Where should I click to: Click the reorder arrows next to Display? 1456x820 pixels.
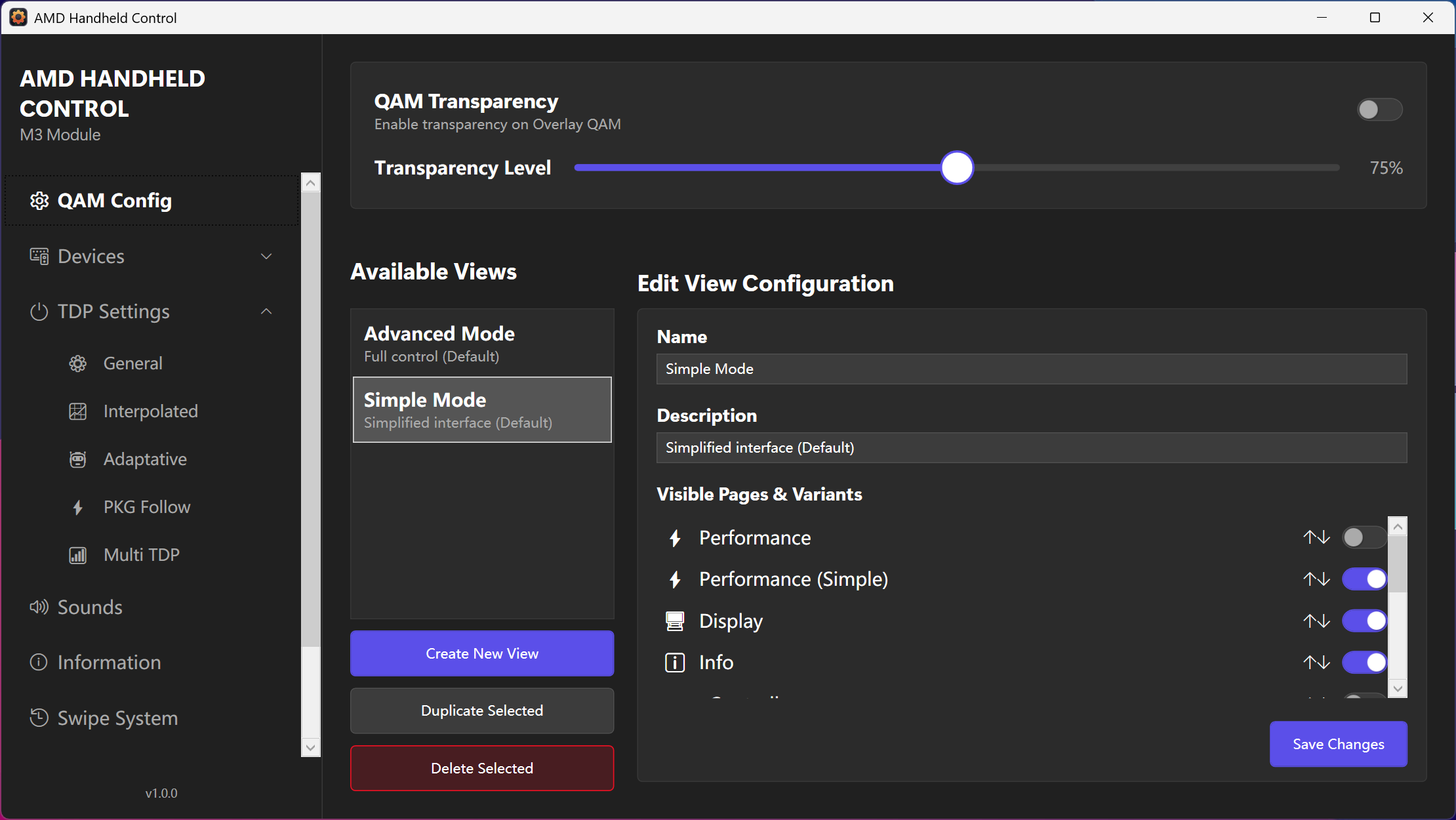click(1316, 621)
